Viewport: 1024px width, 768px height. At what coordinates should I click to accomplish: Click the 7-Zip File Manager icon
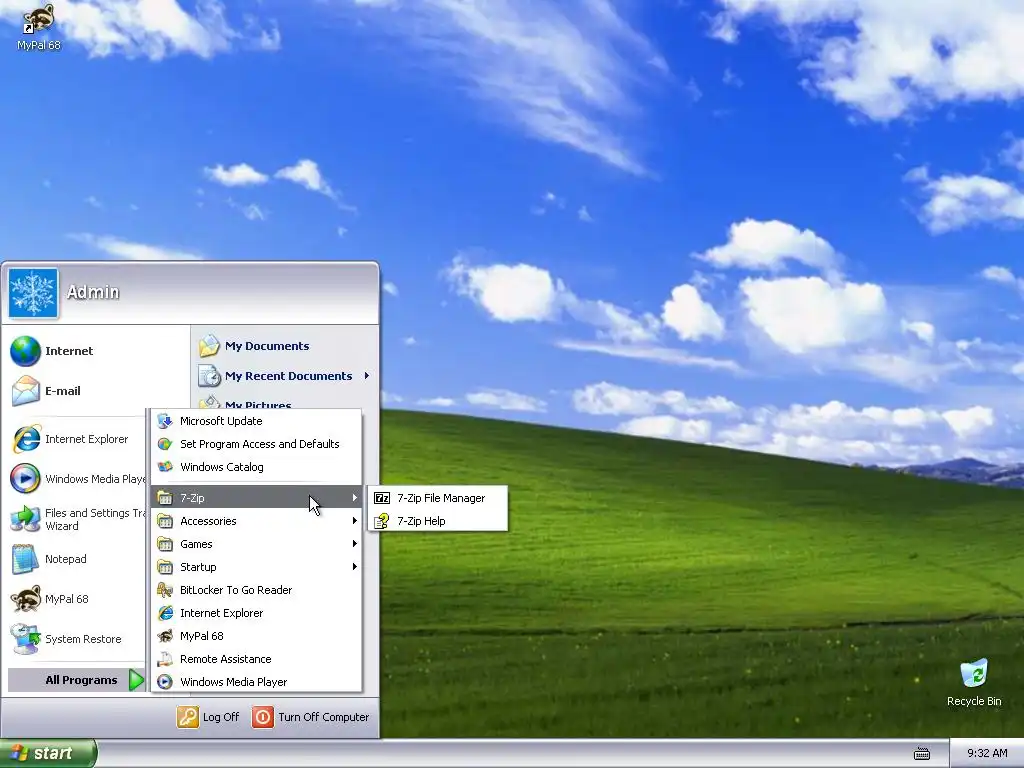point(382,498)
